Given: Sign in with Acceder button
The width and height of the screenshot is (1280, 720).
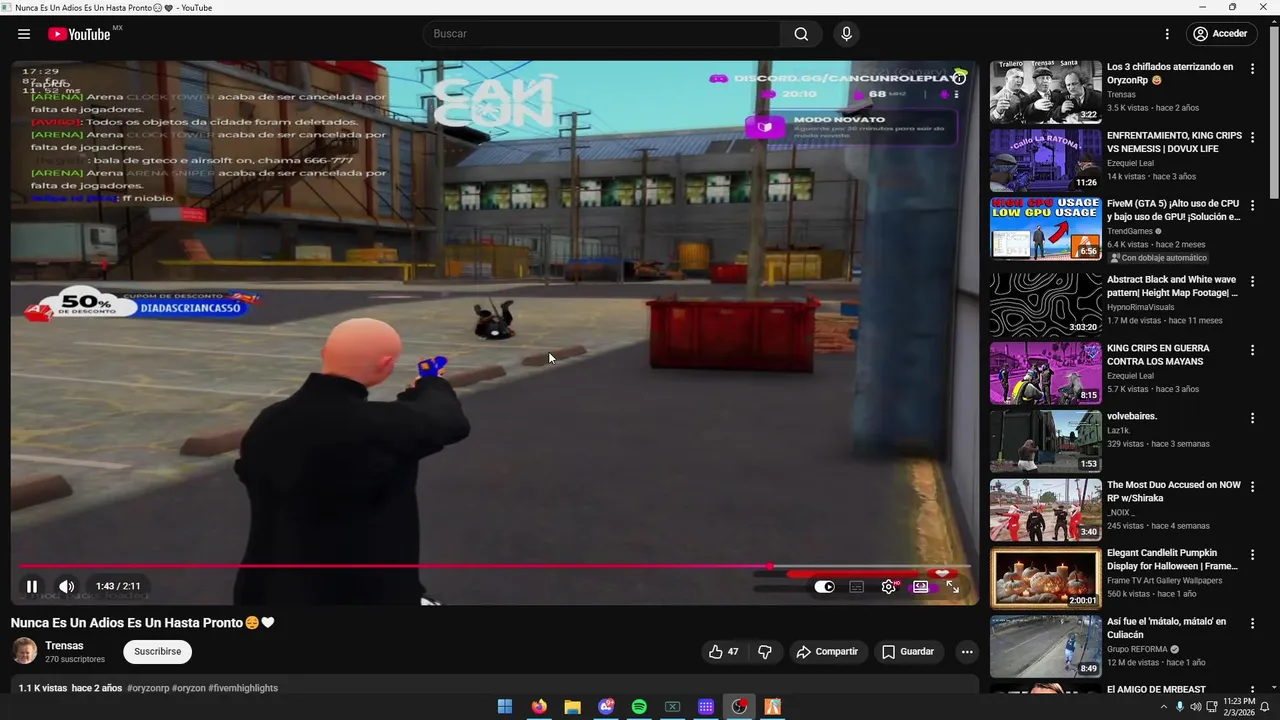Looking at the screenshot, I should (1220, 34).
